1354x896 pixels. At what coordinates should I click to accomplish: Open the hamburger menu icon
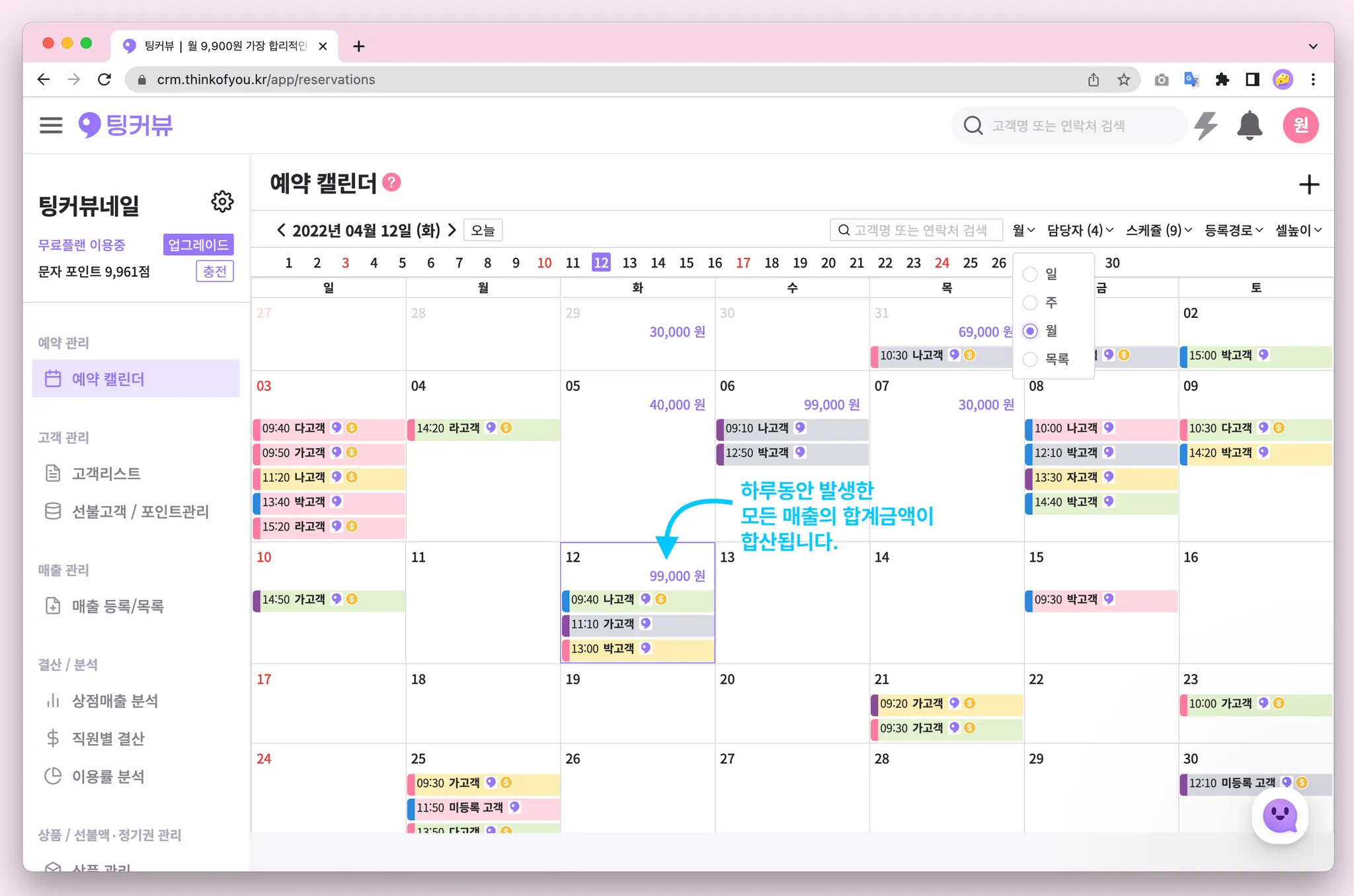coord(51,125)
